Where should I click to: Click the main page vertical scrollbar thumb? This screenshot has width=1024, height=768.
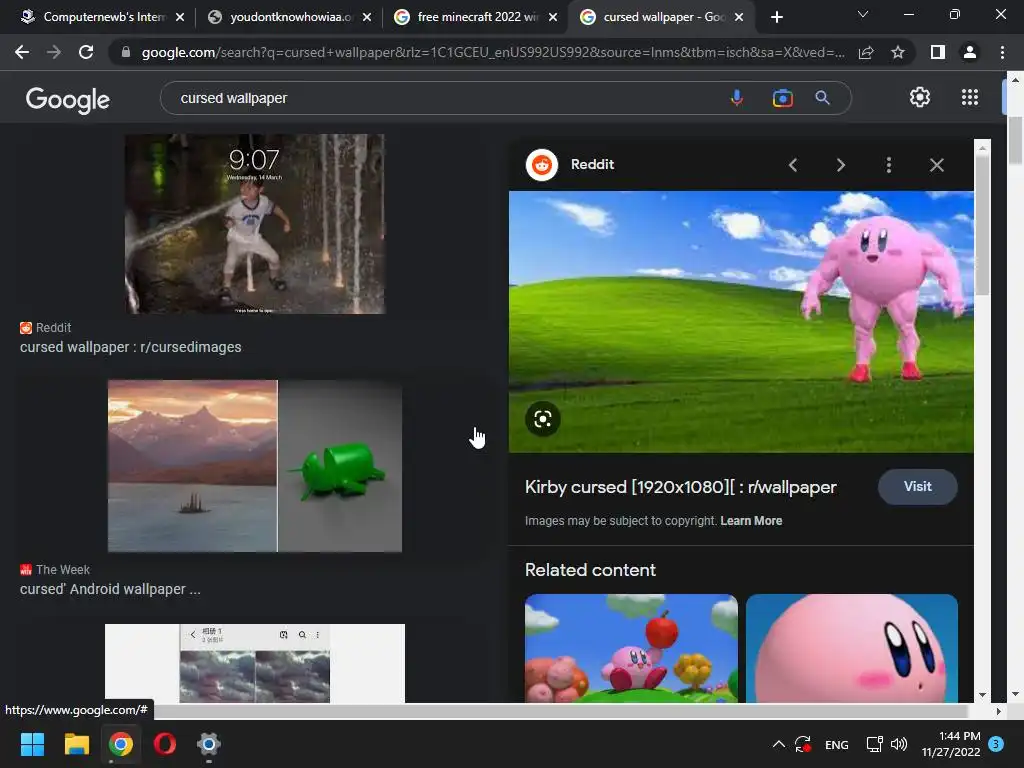coord(1015,140)
